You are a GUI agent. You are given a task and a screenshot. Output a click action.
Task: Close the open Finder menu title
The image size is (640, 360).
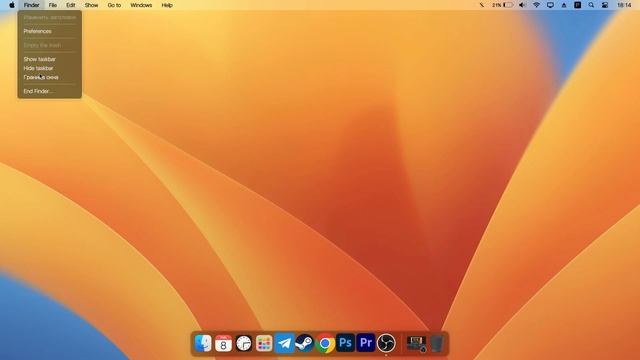click(x=31, y=5)
